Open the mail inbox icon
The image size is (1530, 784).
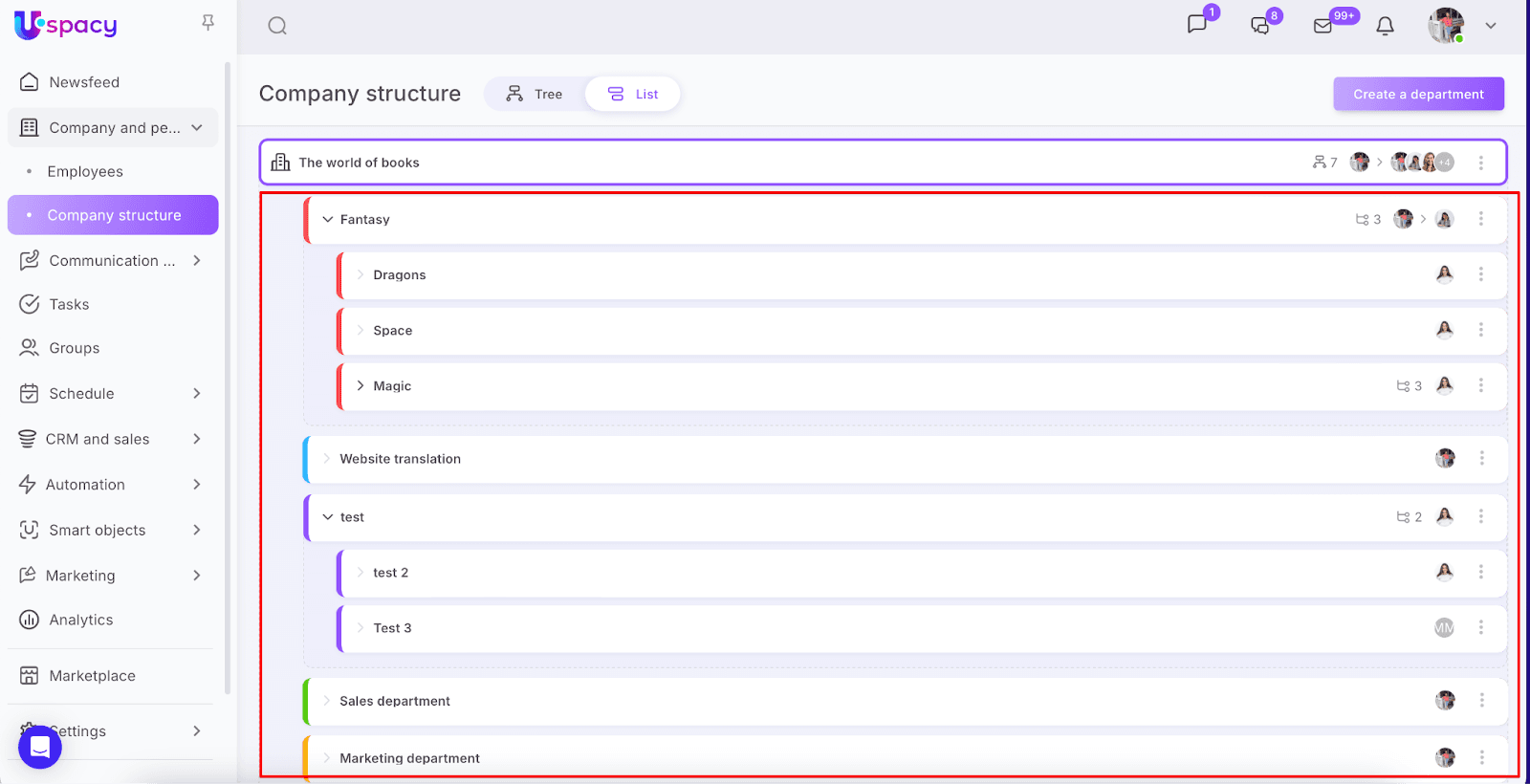[1323, 26]
